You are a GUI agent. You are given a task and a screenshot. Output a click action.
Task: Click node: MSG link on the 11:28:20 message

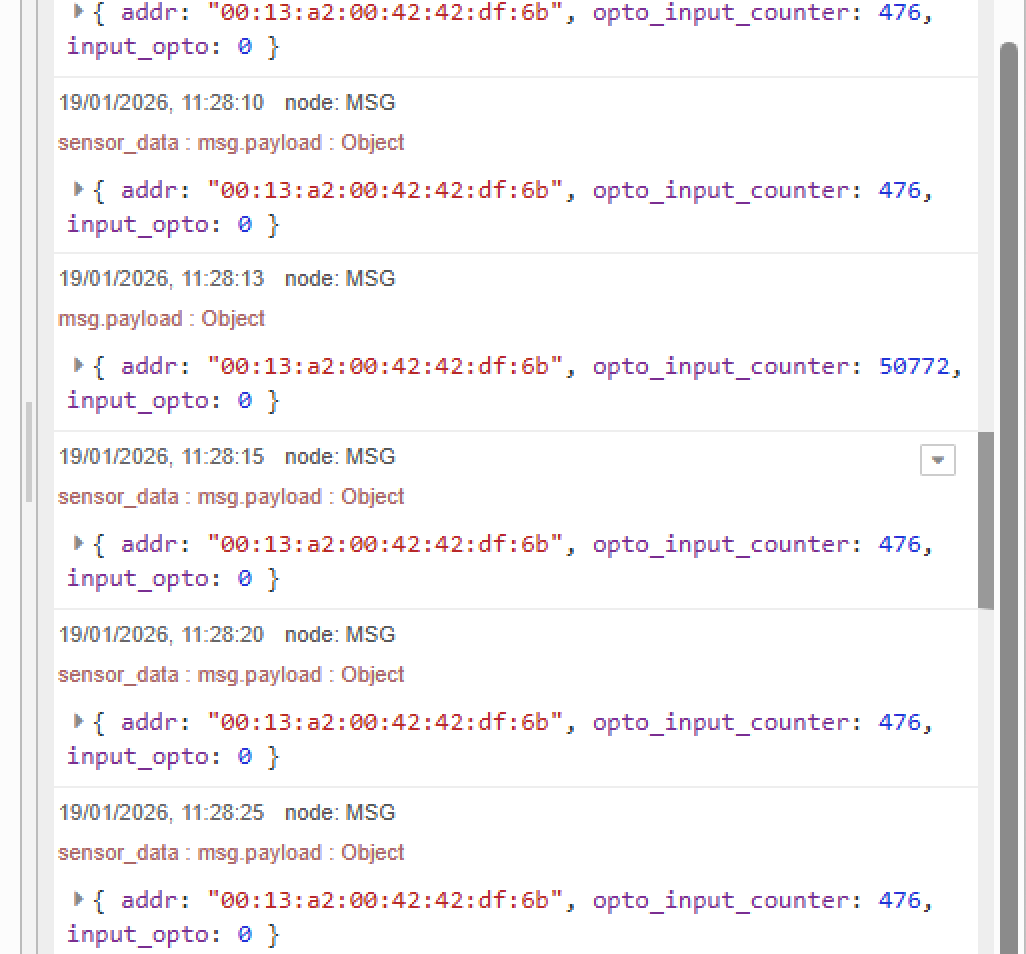coord(340,634)
